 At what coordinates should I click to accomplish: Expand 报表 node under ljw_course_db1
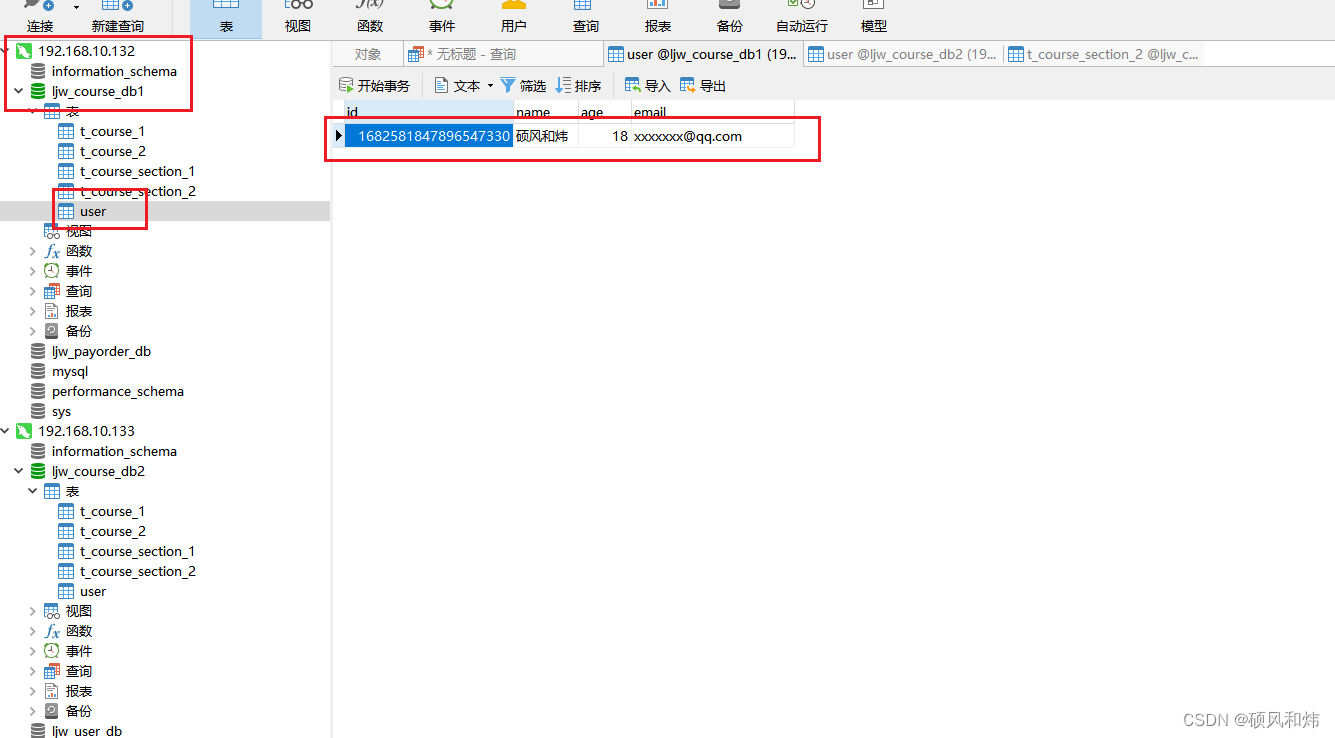pos(32,311)
